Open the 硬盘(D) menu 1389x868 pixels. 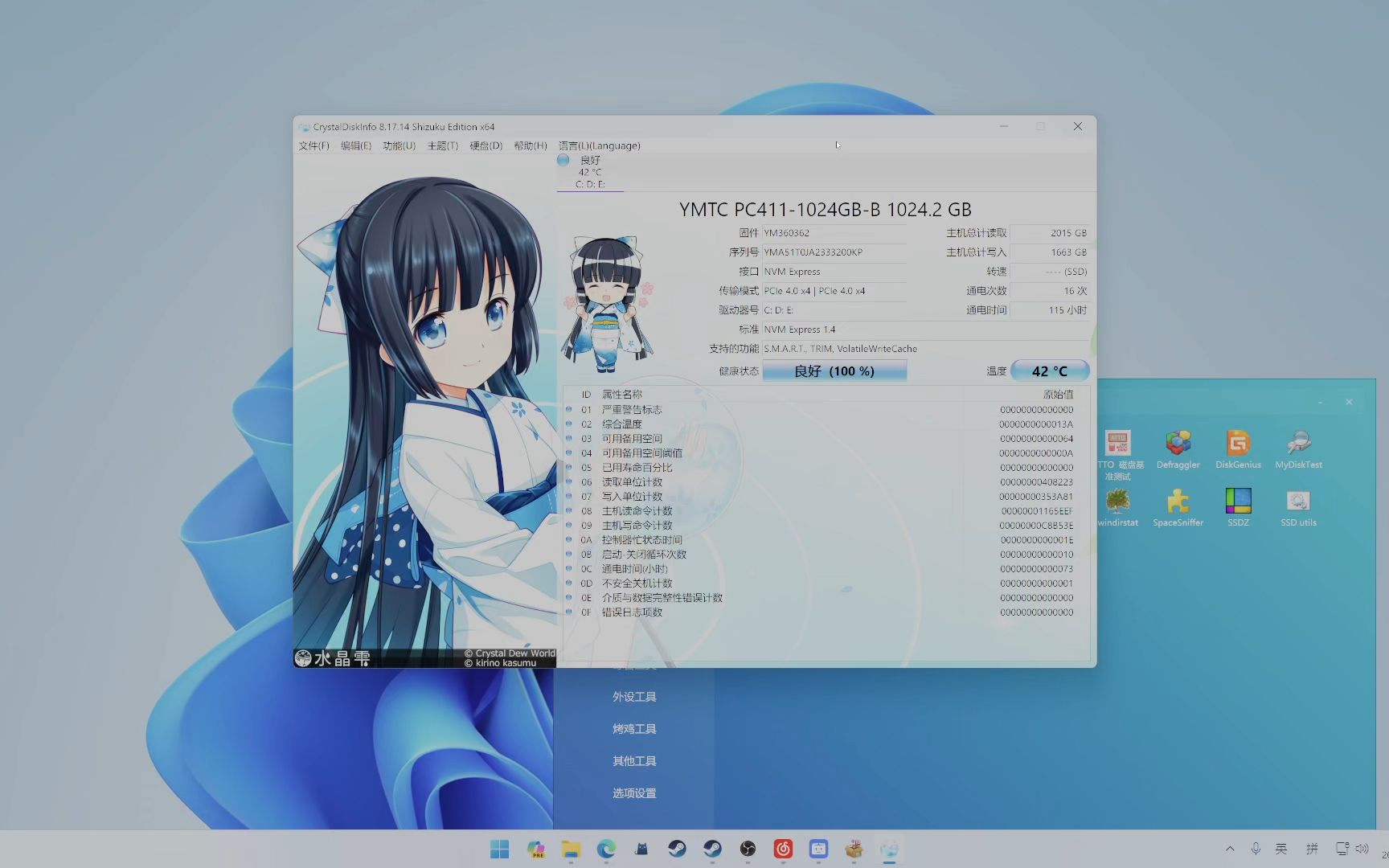(x=486, y=145)
